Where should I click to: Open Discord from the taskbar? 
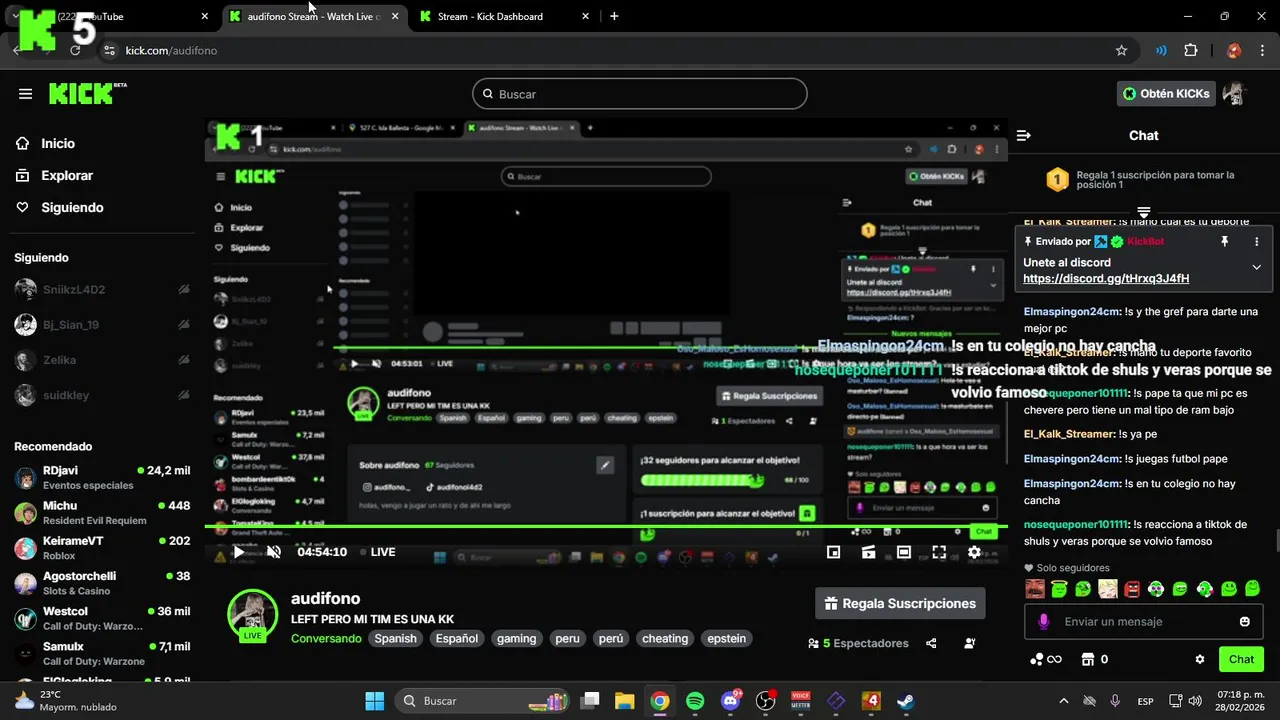(x=731, y=701)
